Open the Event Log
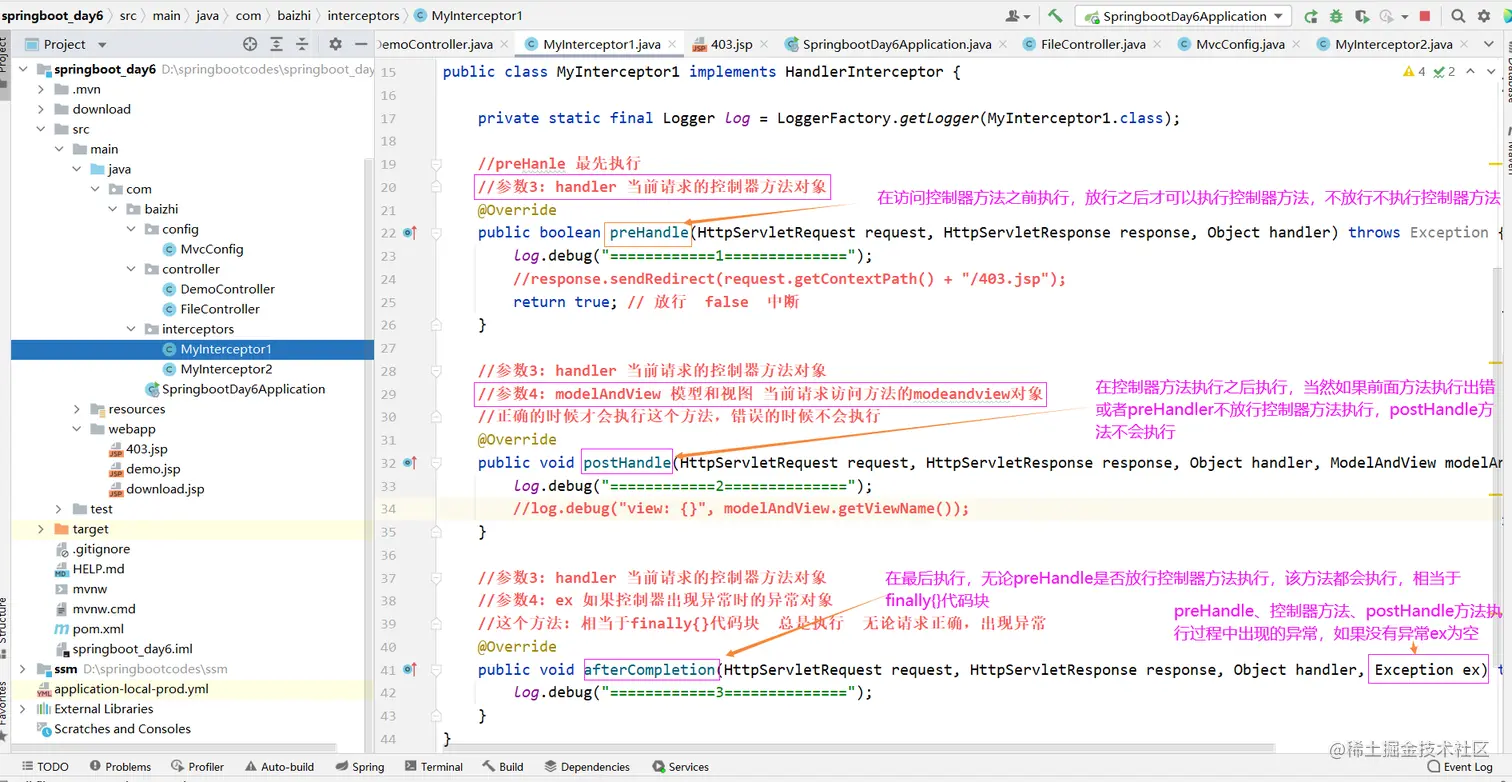This screenshot has height=782, width=1512. click(x=1459, y=767)
